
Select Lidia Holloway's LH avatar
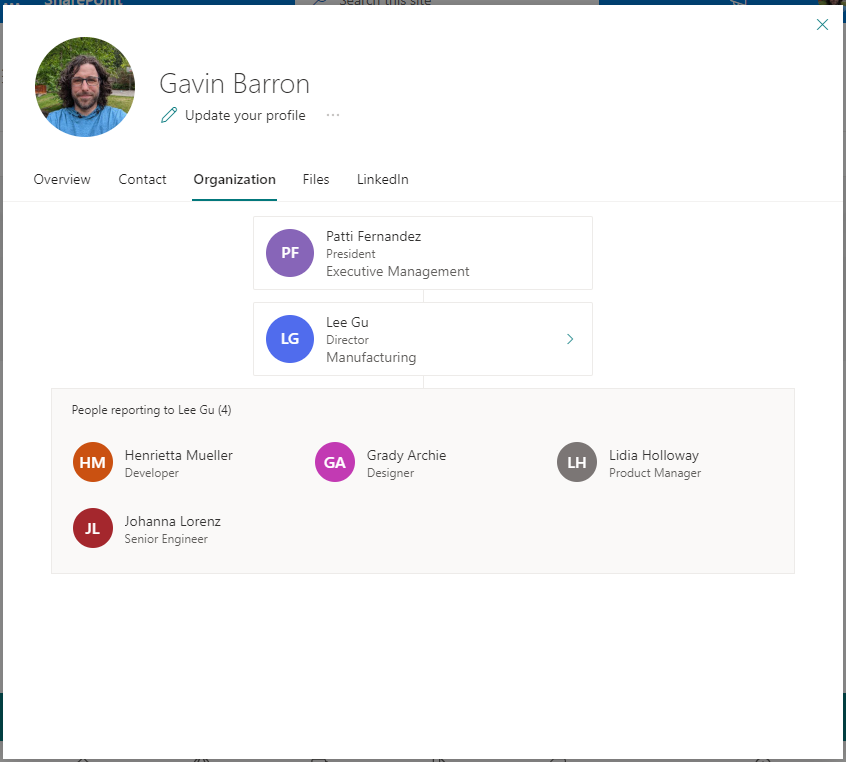click(576, 462)
